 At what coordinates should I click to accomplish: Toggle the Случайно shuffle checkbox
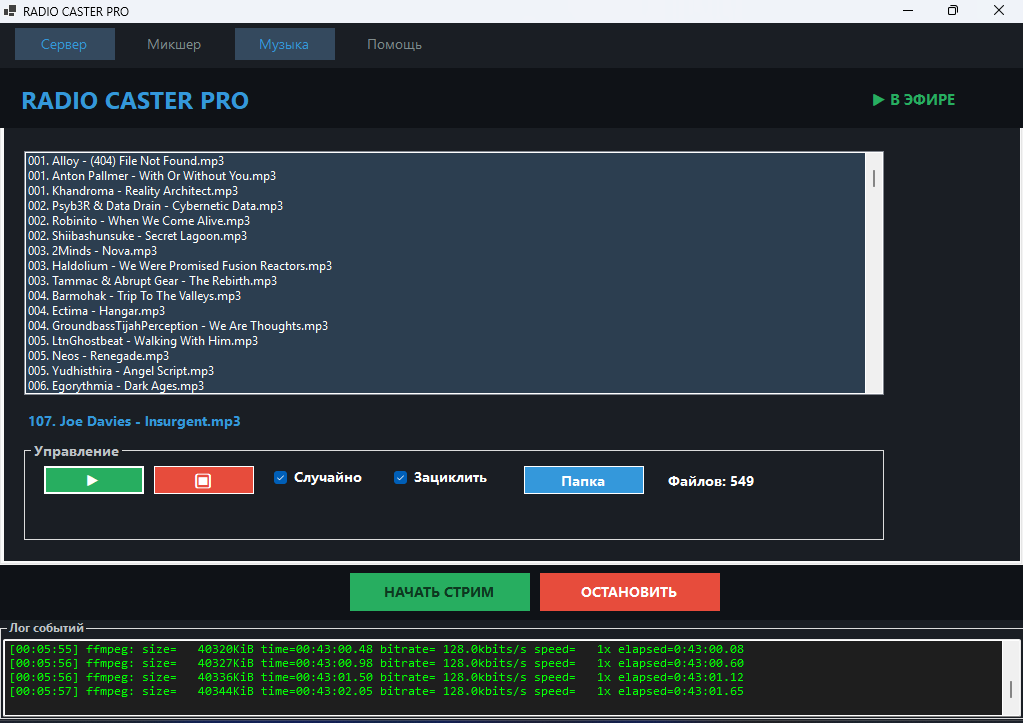281,478
